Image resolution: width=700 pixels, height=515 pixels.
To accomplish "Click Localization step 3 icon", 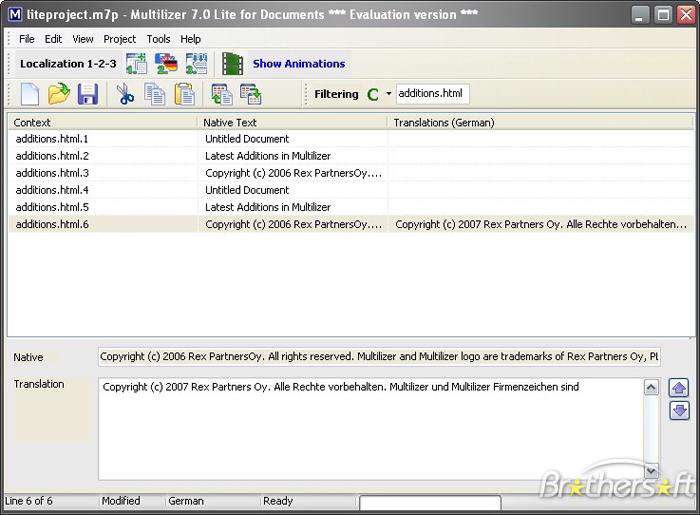I will [196, 63].
